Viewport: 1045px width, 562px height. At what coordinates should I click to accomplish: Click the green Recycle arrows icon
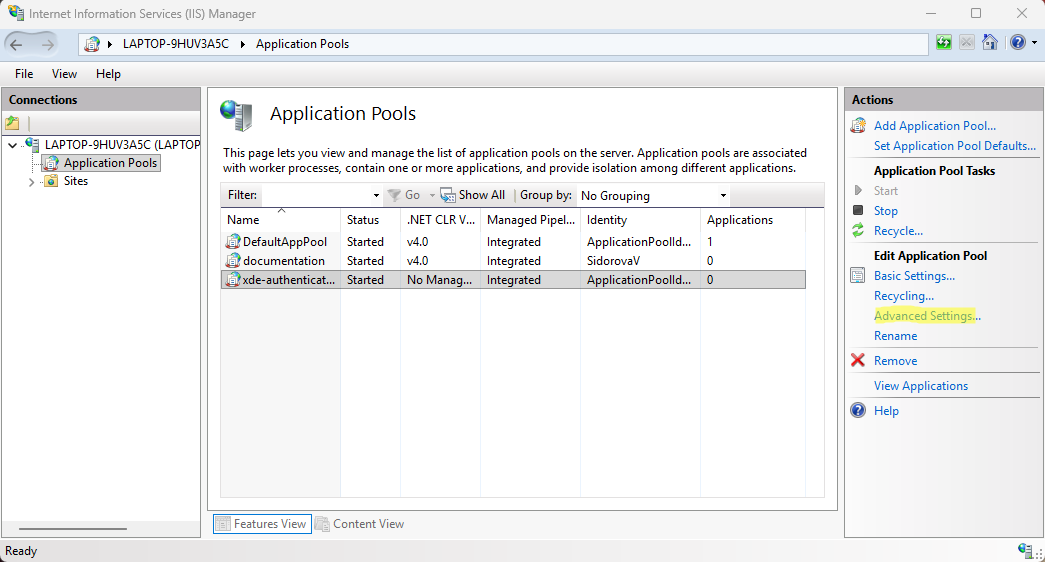point(858,231)
